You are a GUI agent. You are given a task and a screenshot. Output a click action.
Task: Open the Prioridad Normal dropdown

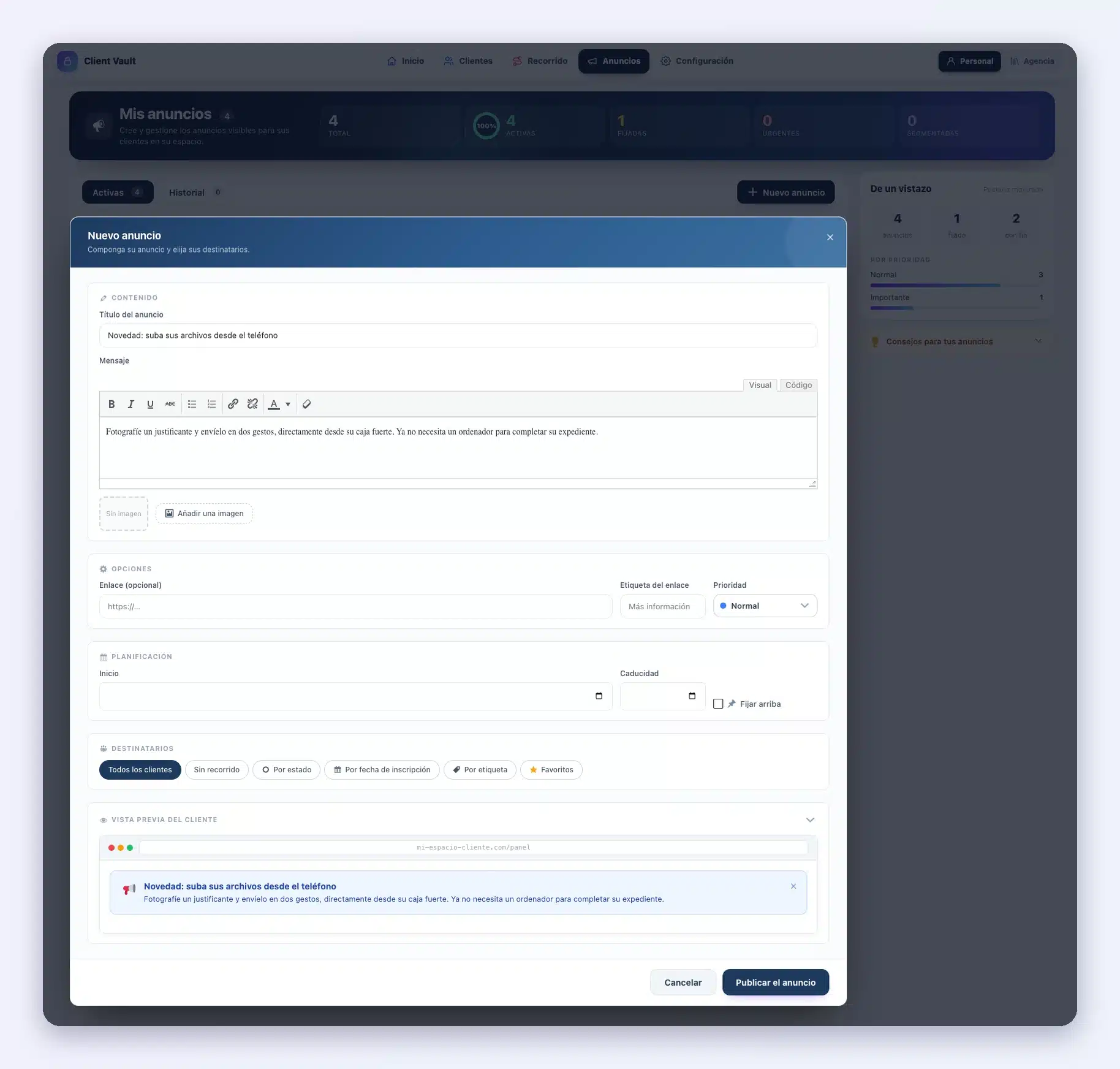tap(765, 606)
